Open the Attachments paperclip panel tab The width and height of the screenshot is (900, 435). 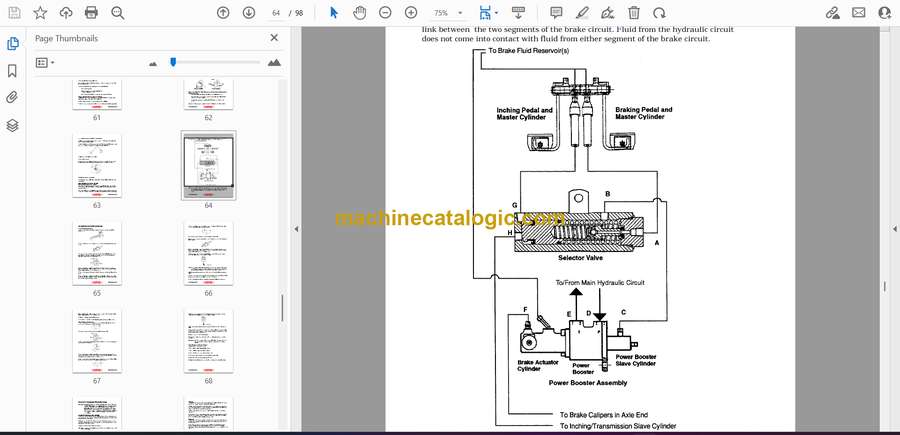(12, 98)
